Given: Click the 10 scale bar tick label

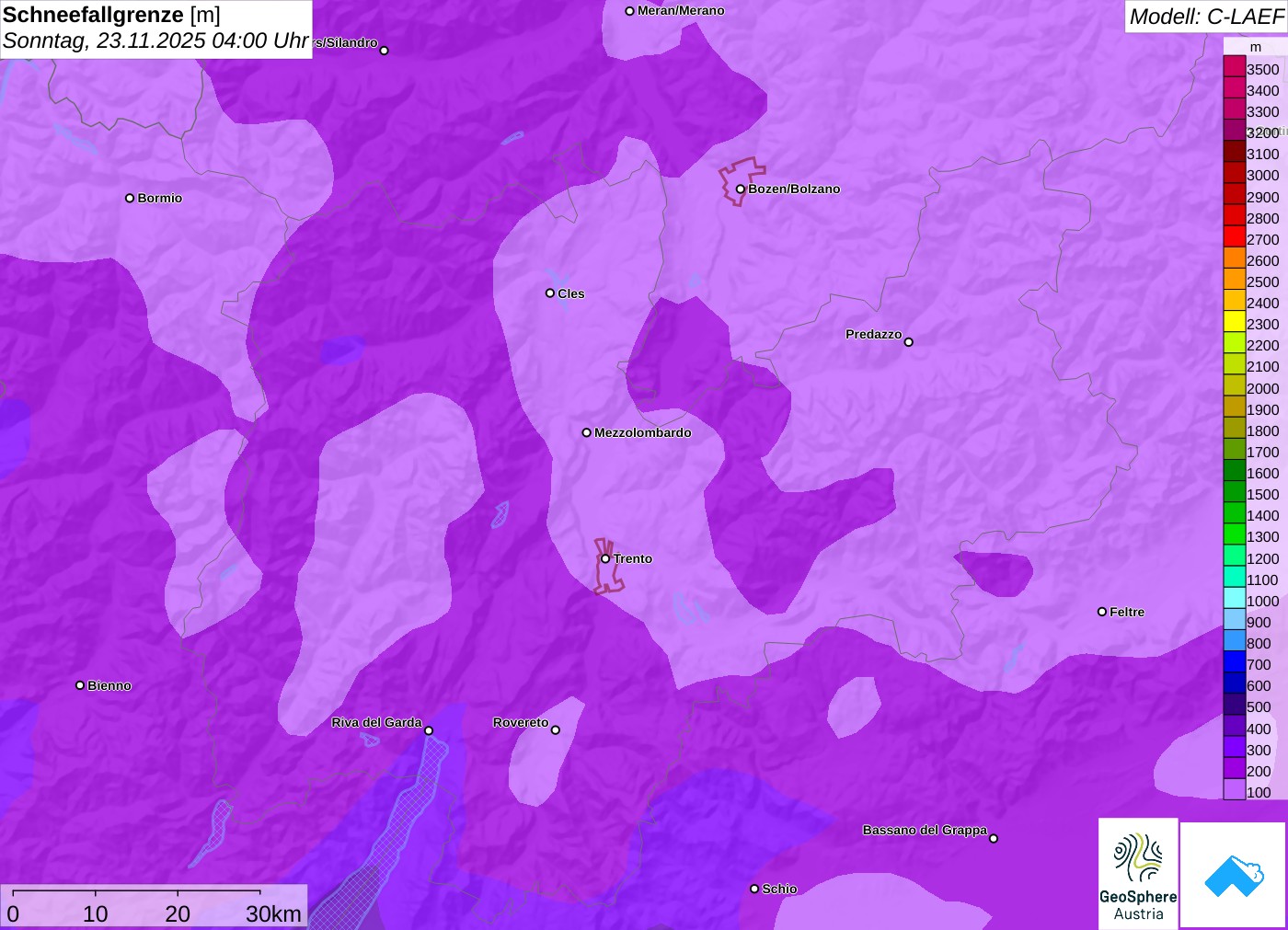Looking at the screenshot, I should 96,913.
